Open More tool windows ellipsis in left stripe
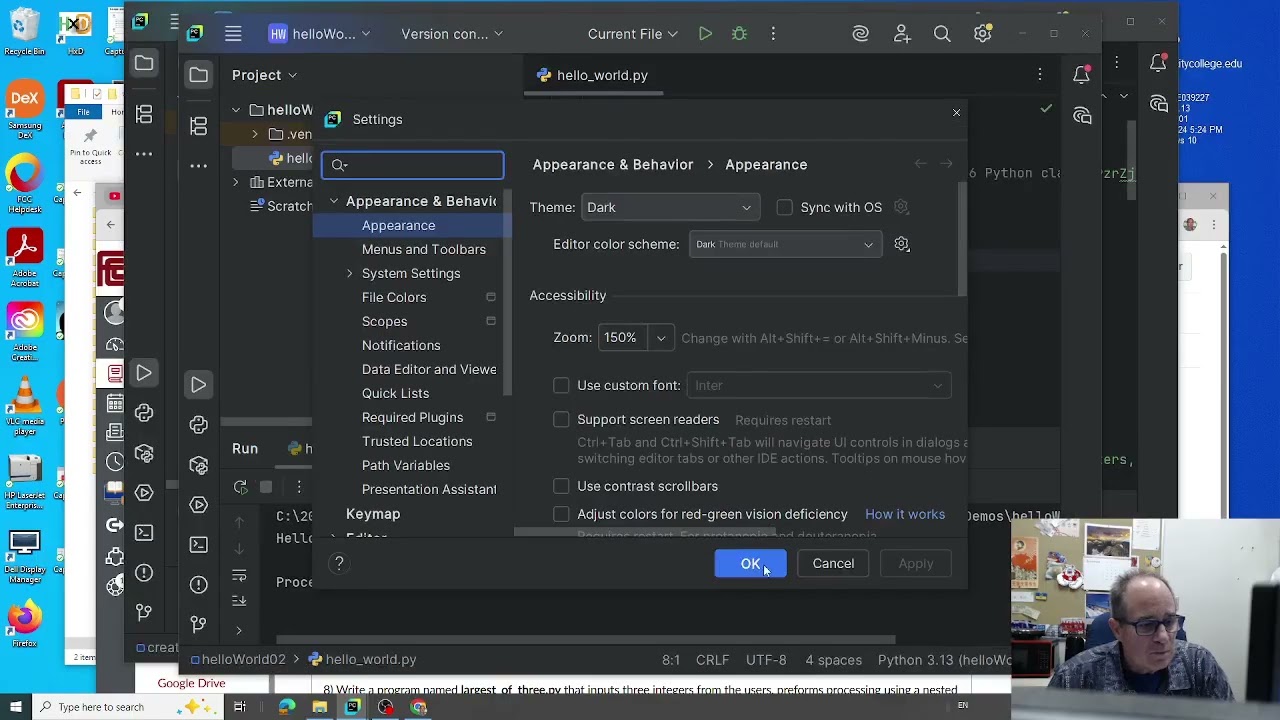The height and width of the screenshot is (720, 1280). point(198,166)
